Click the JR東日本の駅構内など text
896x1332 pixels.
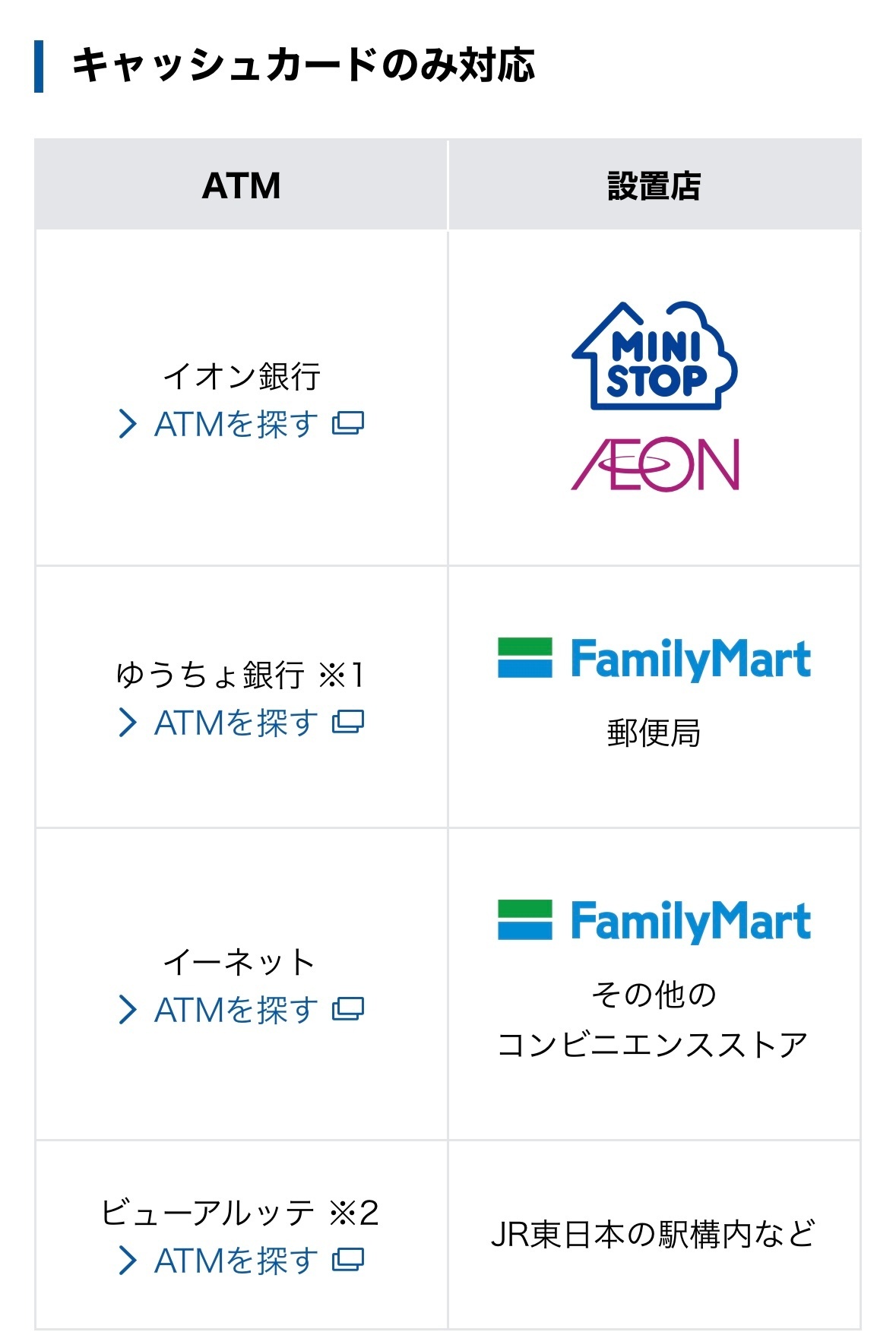pos(654,1234)
